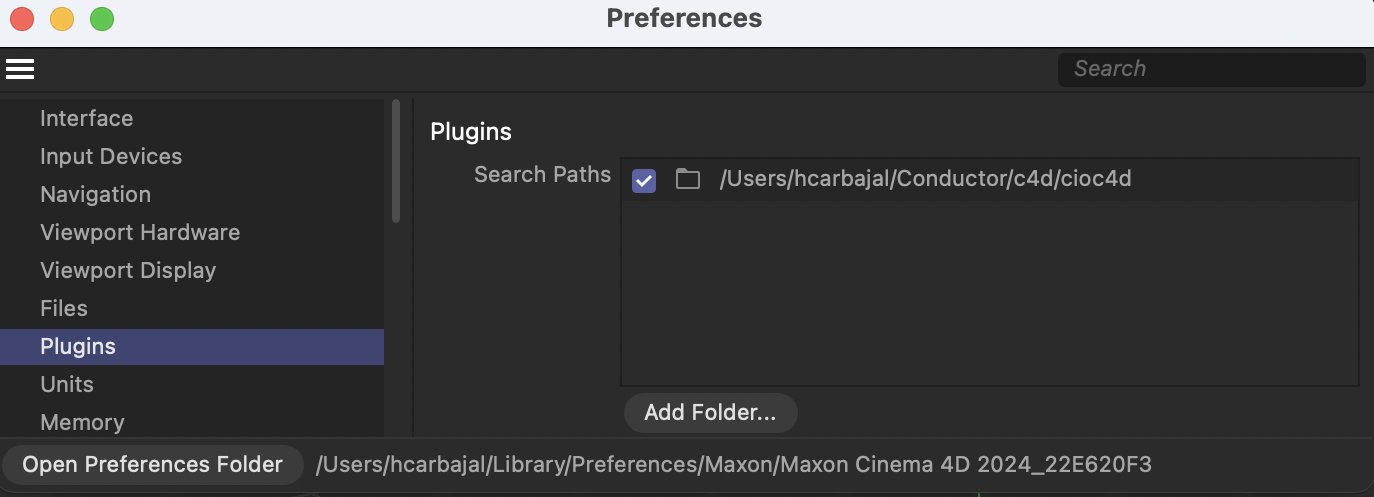Click the green zoom window button
Viewport: 1374px width, 497px height.
click(102, 19)
